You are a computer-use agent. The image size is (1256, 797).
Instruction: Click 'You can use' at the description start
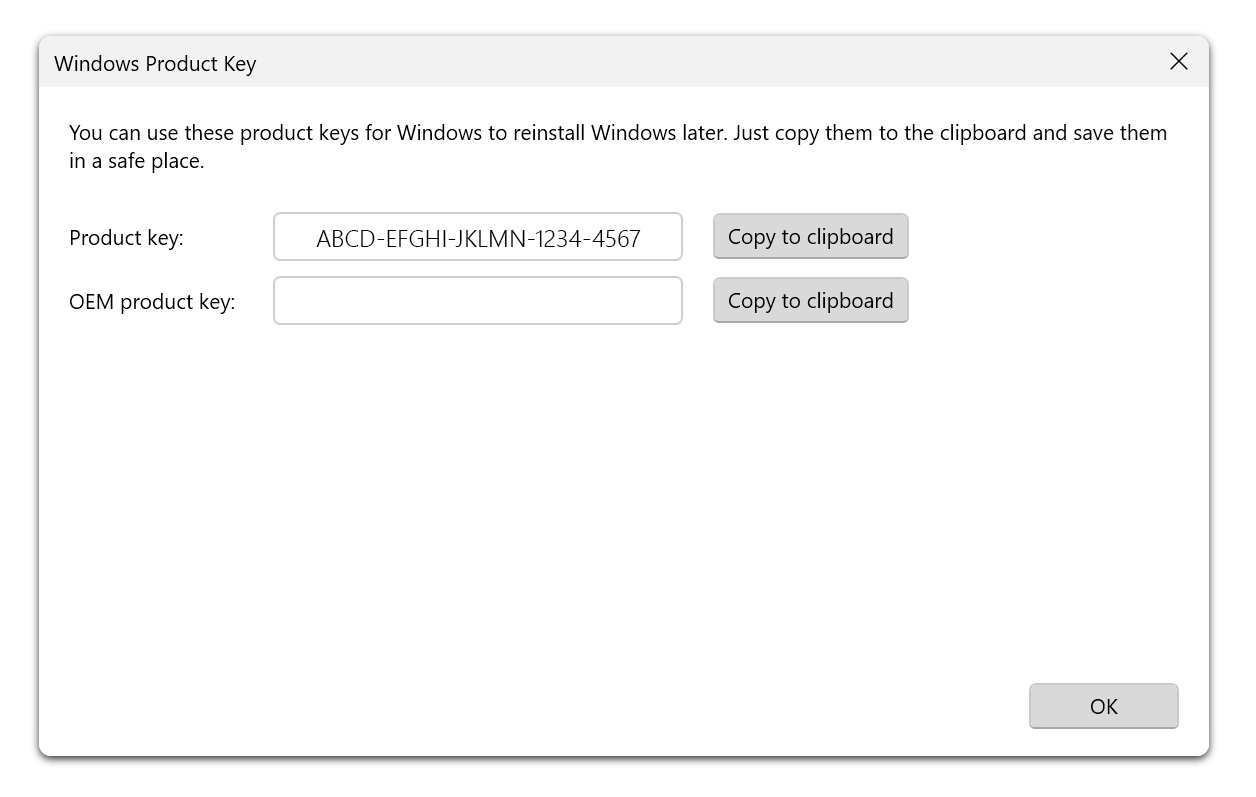[x=123, y=133]
